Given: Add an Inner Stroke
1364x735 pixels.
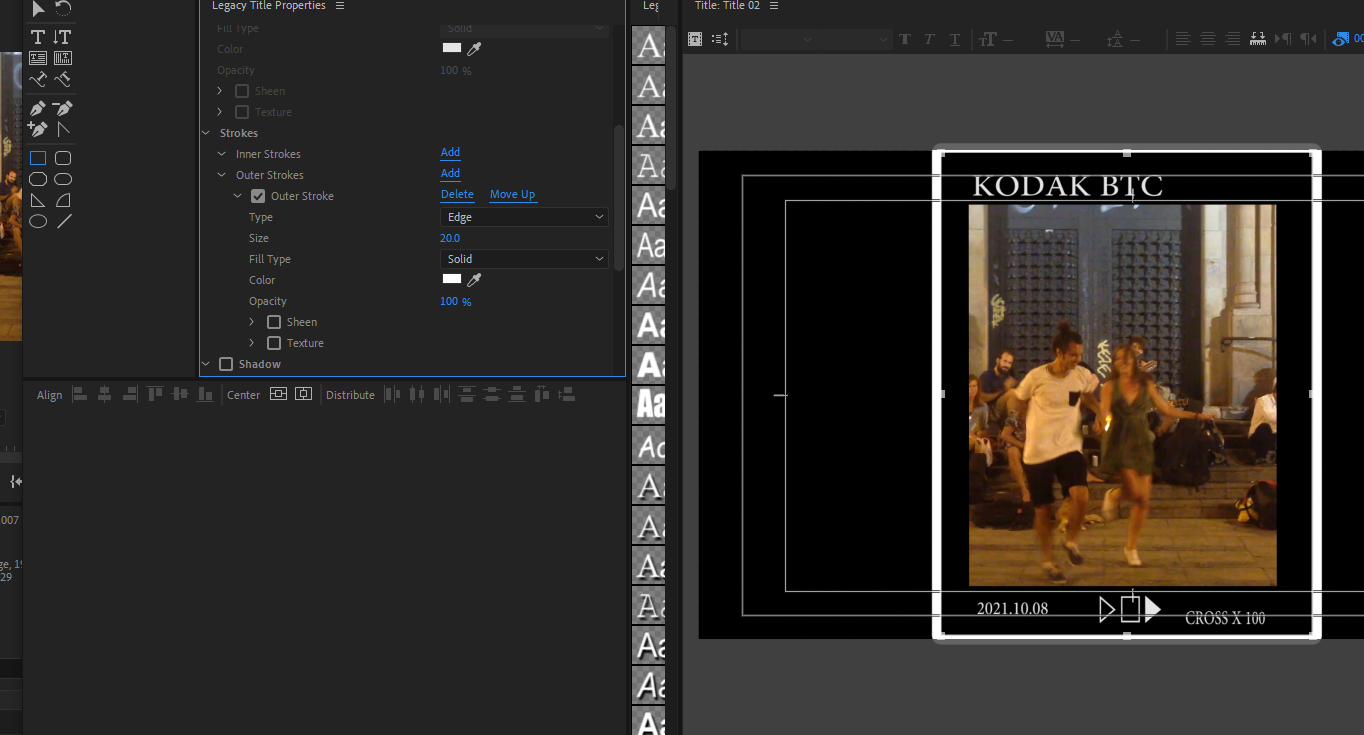Looking at the screenshot, I should tap(450, 153).
